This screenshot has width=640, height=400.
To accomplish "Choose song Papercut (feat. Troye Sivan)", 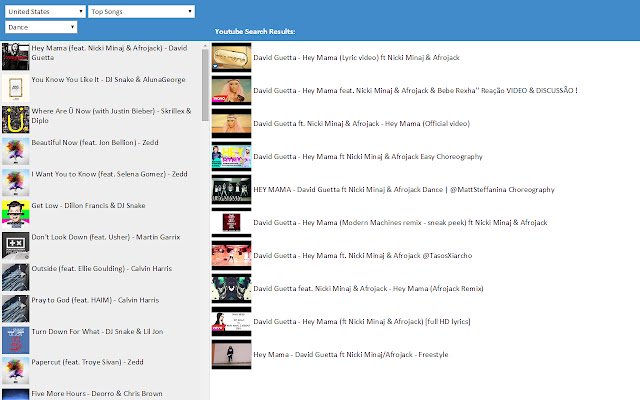I will pyautogui.click(x=87, y=362).
